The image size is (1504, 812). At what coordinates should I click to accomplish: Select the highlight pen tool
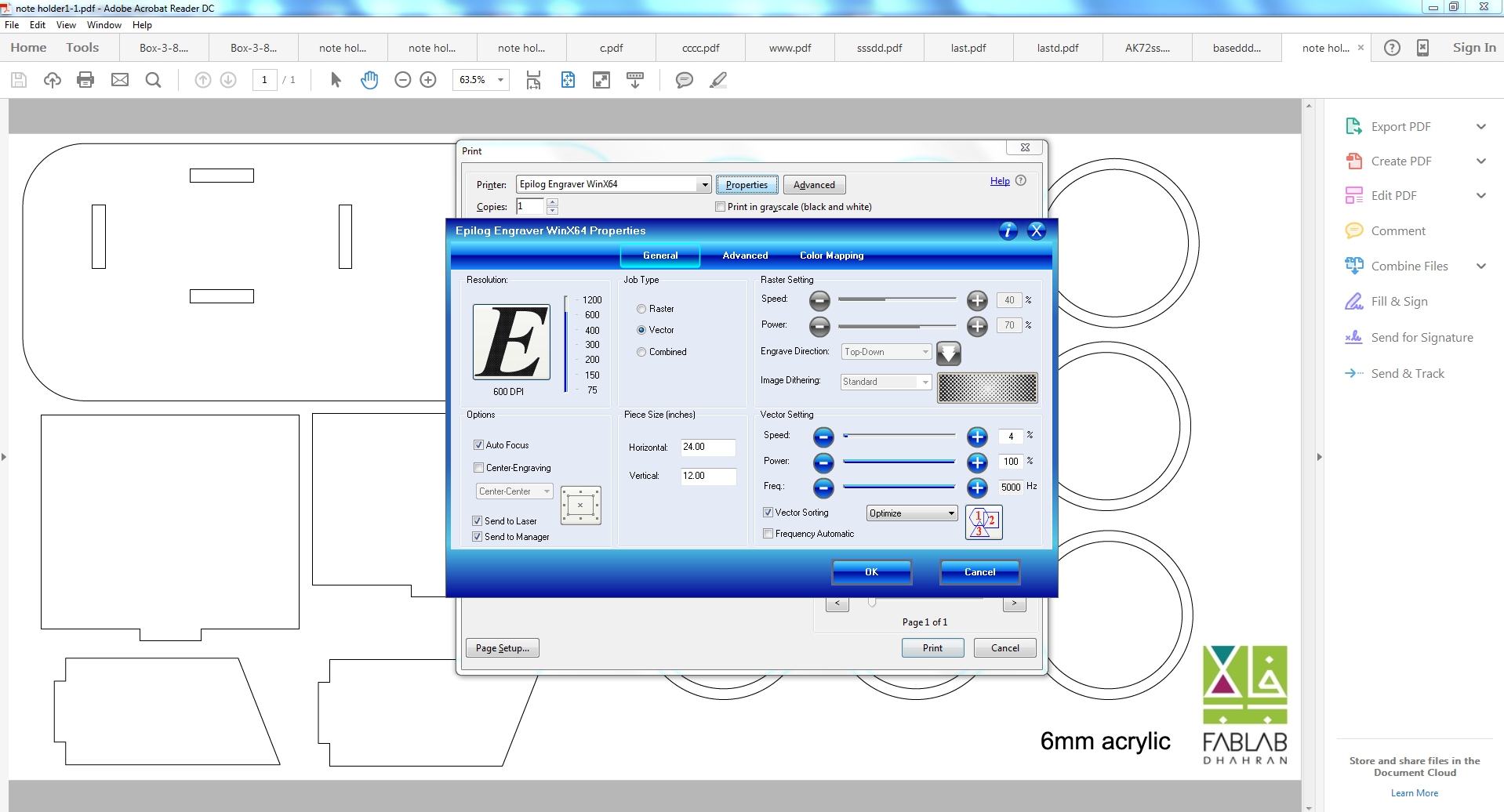(718, 80)
